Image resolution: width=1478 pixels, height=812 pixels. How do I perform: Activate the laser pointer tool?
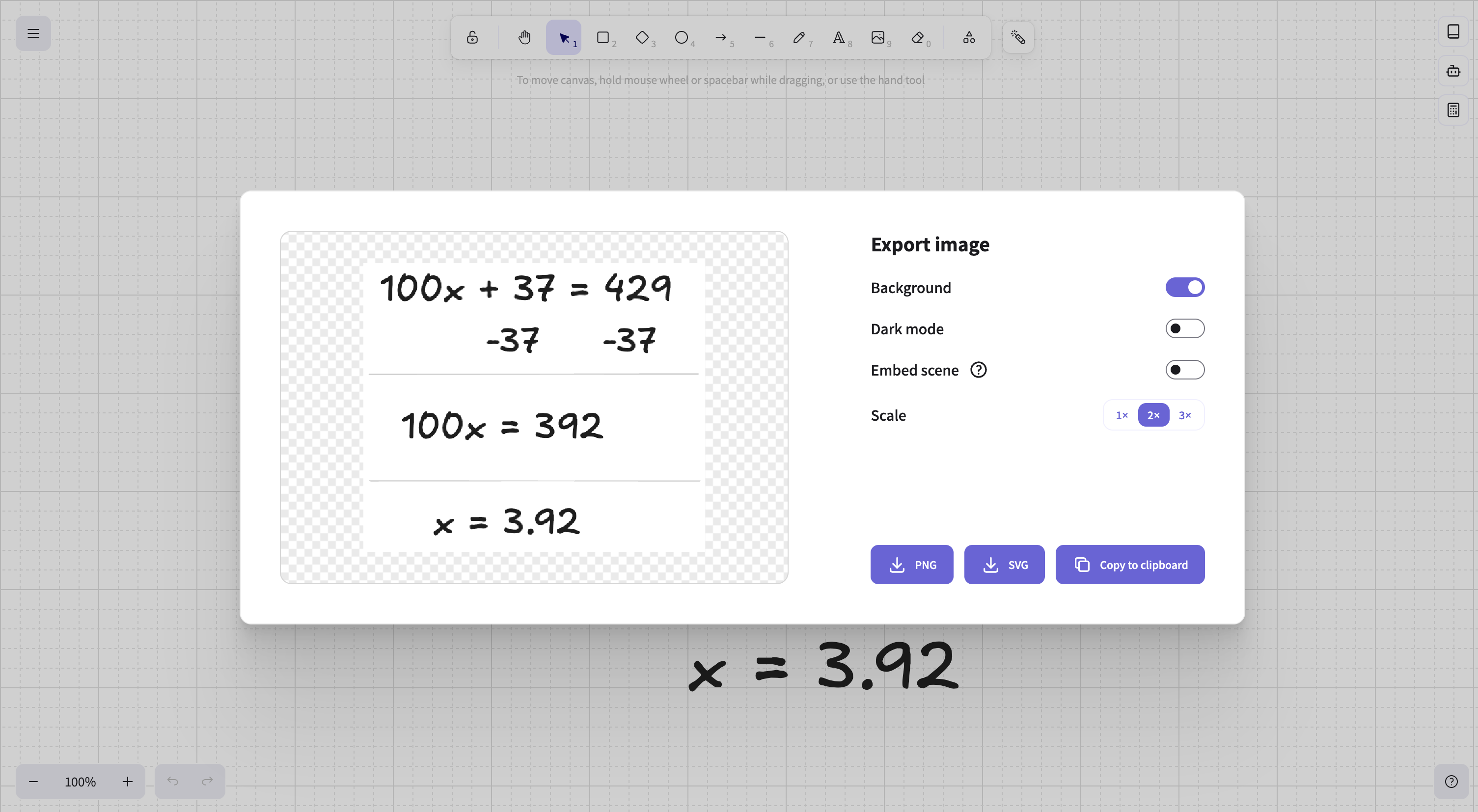(1017, 37)
